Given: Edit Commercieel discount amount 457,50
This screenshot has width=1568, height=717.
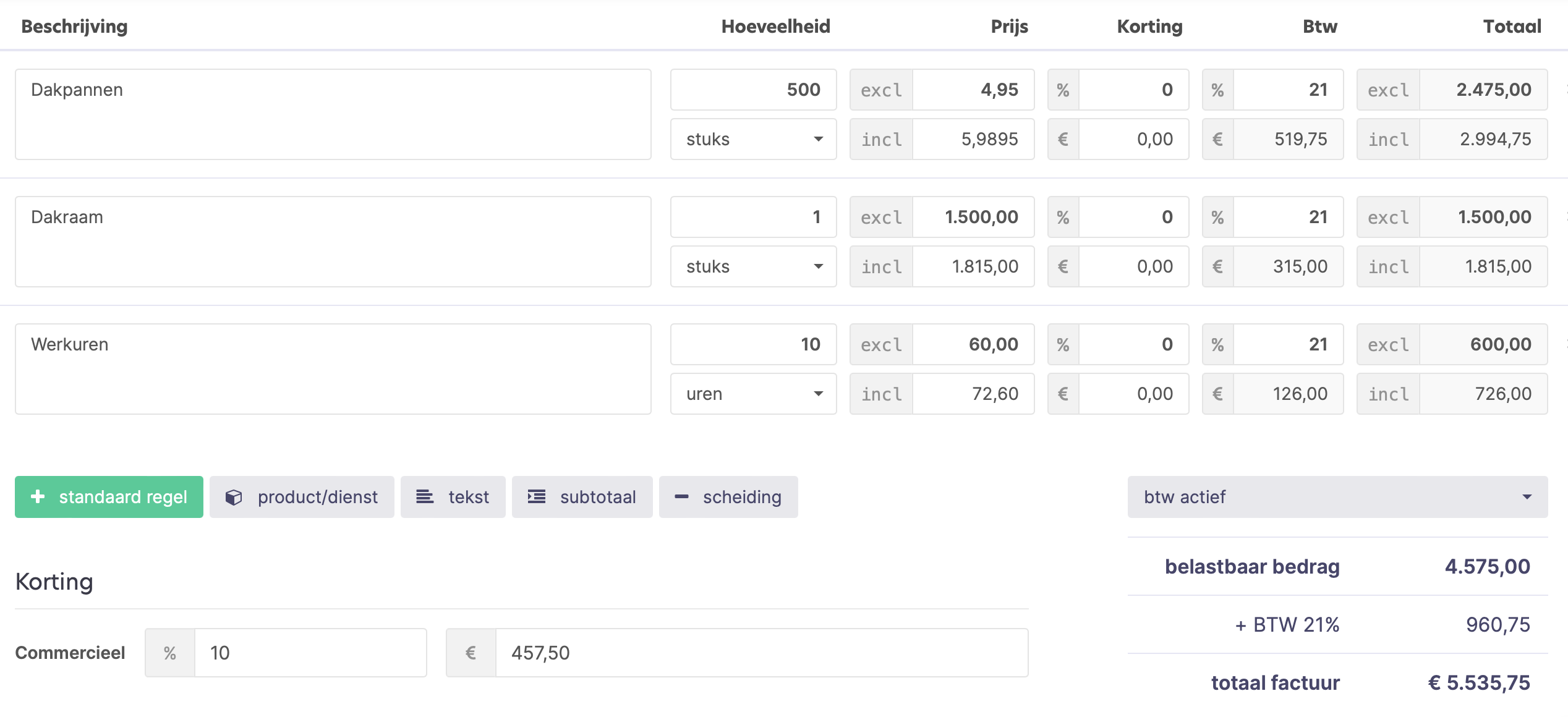Looking at the screenshot, I should point(762,653).
